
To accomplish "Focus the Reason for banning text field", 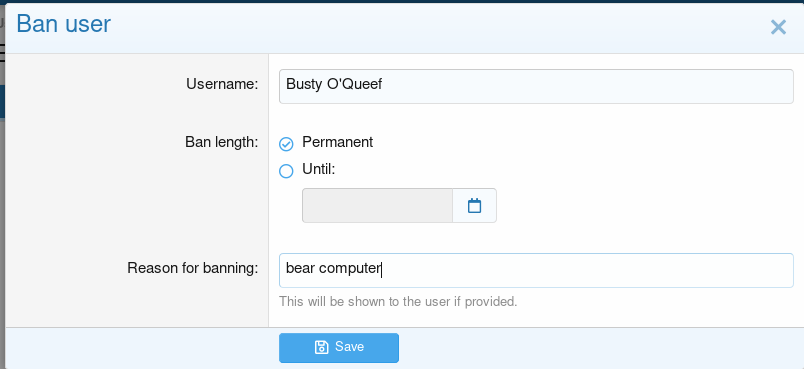I will pos(536,270).
